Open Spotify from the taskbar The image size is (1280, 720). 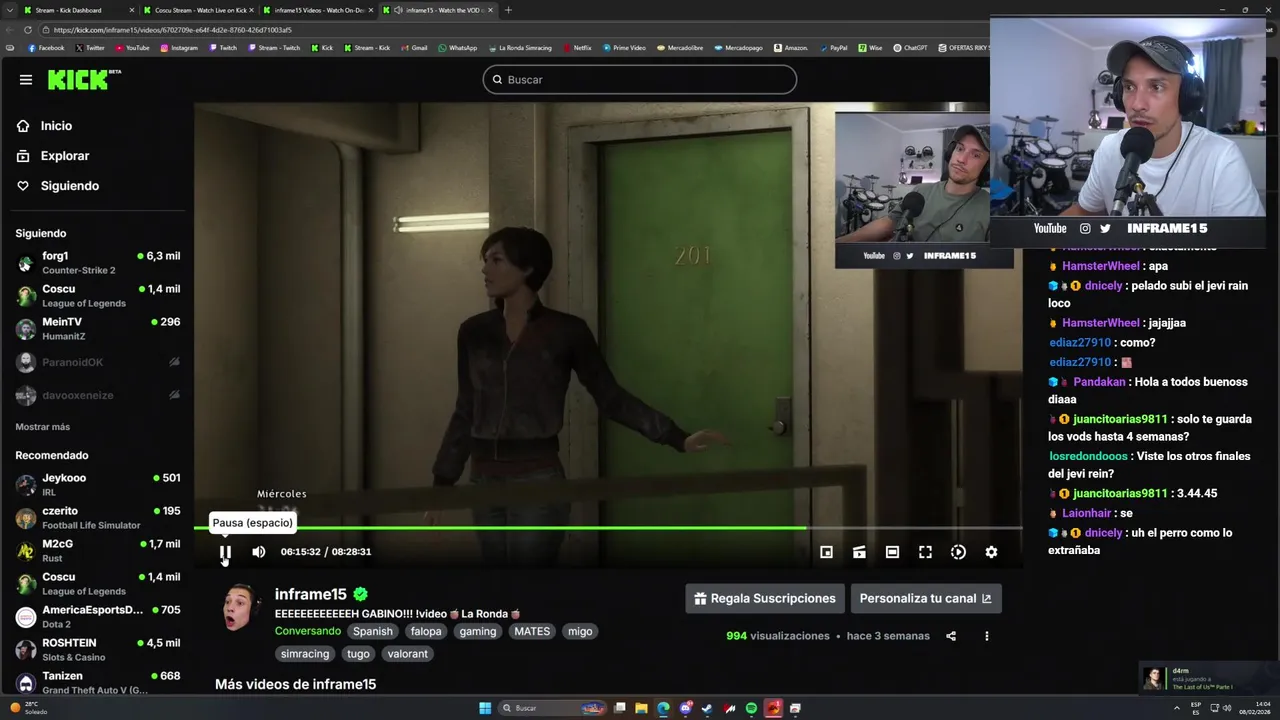(x=751, y=708)
